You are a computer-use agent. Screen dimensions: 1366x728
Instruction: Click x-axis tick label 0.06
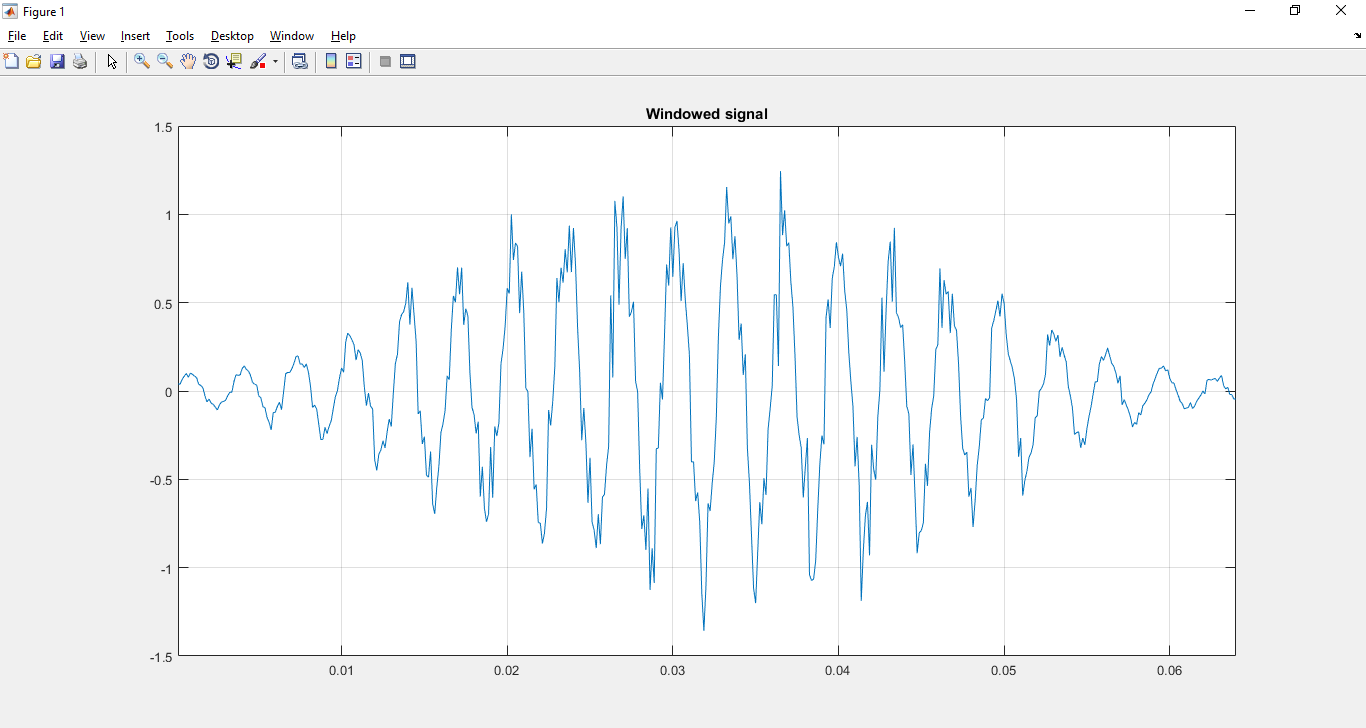click(1169, 671)
